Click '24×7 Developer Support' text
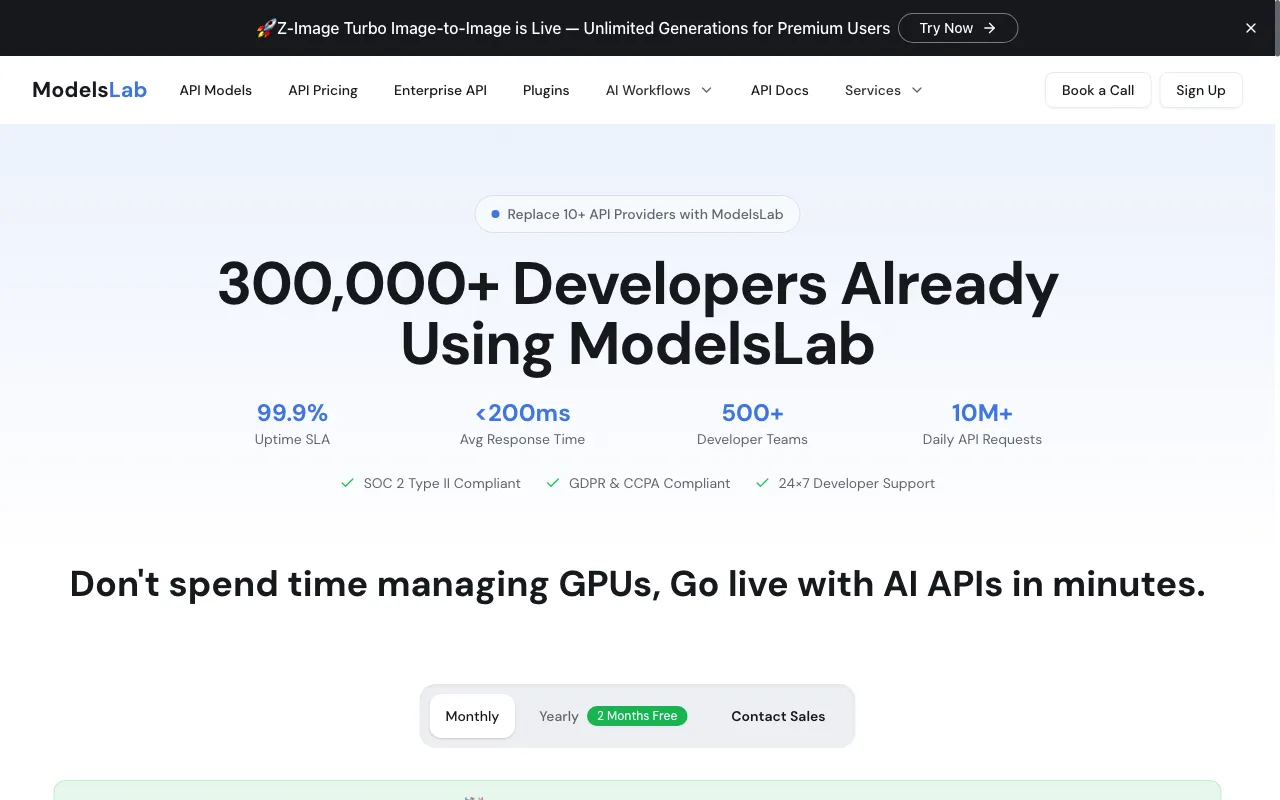Screen dimensions: 1280x800 pos(857,483)
